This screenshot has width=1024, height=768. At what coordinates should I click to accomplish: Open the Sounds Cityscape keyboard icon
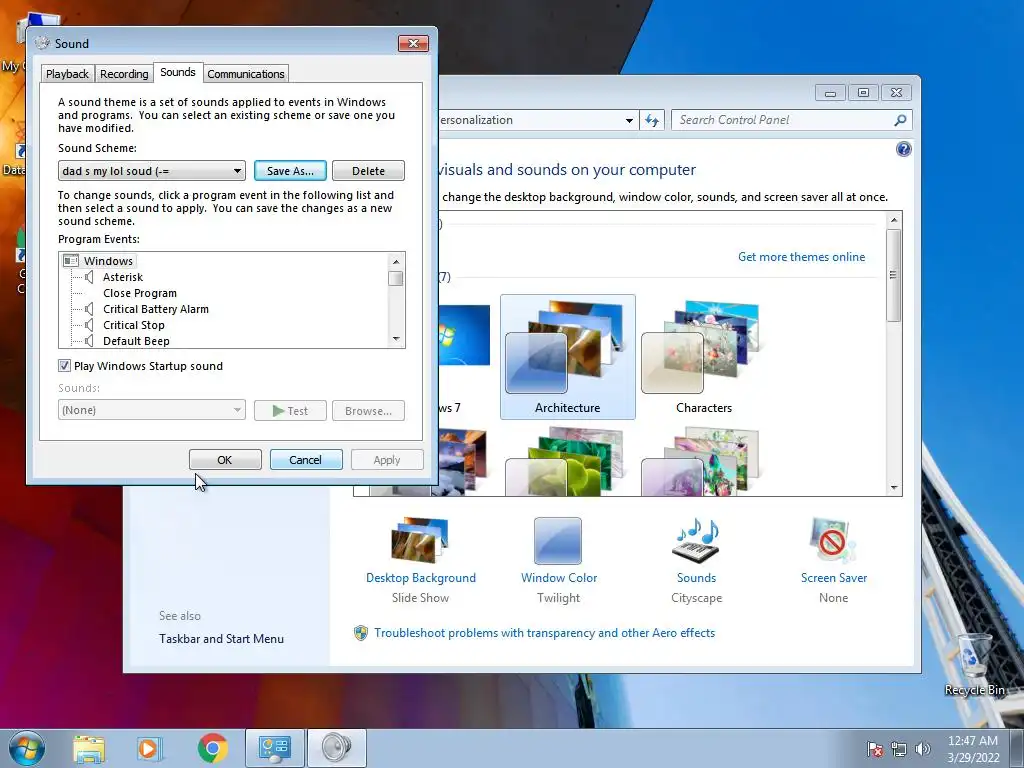(696, 540)
